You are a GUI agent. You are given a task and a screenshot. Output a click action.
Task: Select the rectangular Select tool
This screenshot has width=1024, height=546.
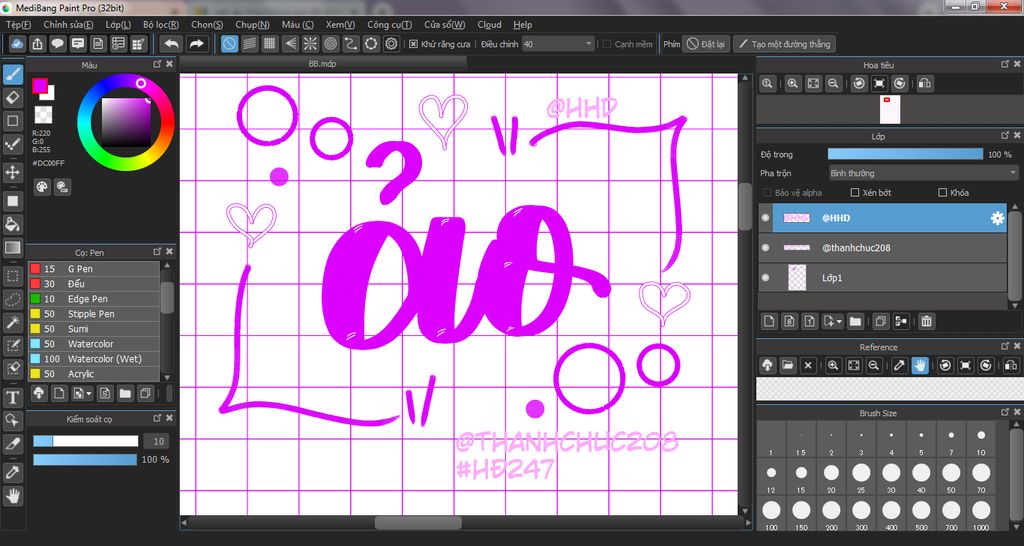[x=12, y=276]
